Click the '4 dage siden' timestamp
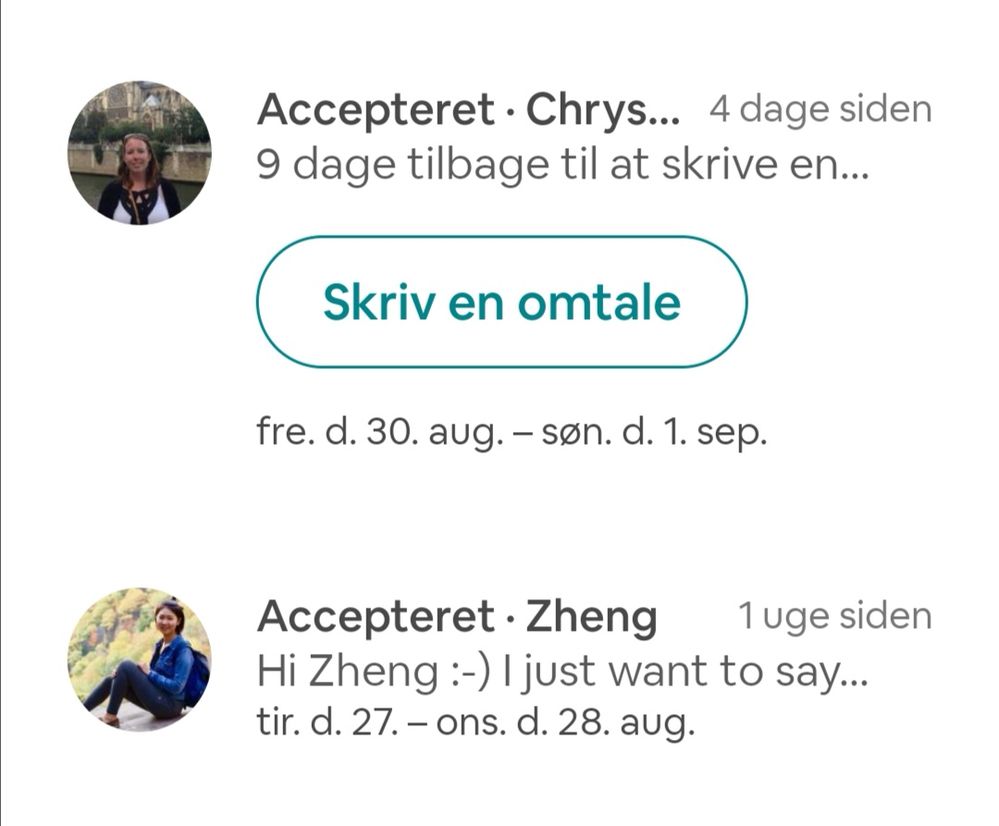 pos(820,110)
